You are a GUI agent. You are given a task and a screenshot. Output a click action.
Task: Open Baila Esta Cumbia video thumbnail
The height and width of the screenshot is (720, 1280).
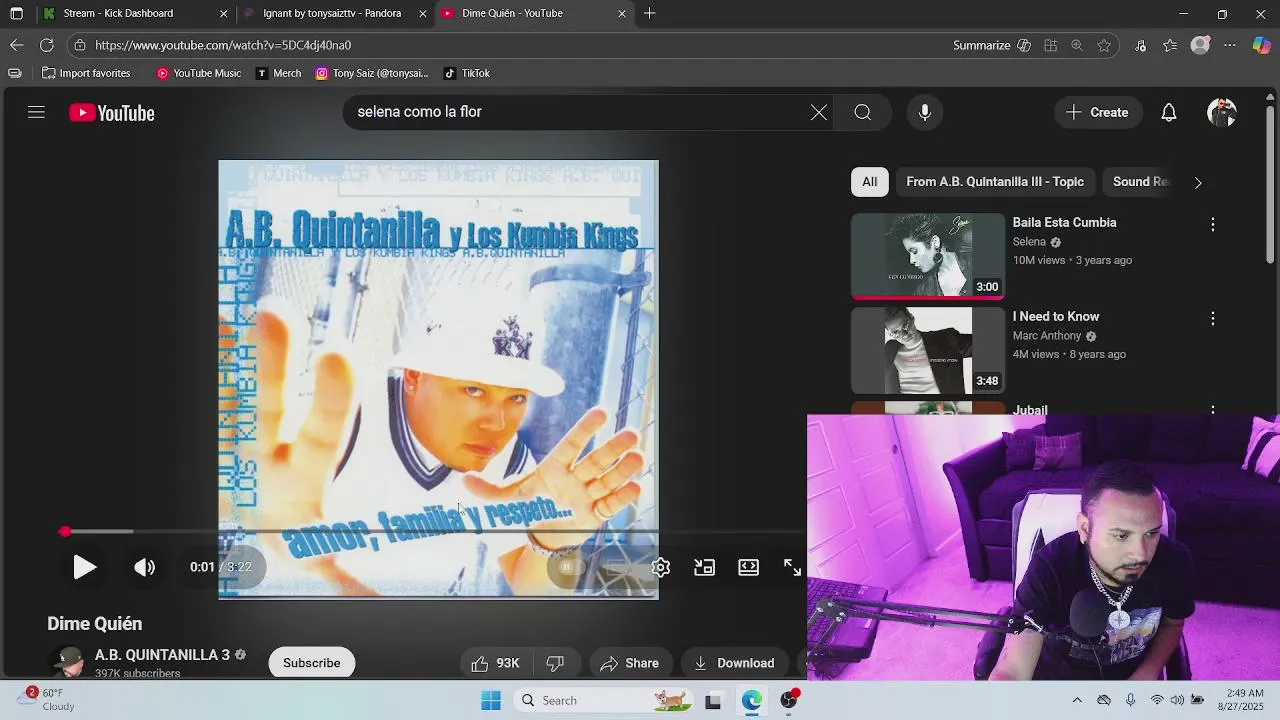pyautogui.click(x=927, y=256)
